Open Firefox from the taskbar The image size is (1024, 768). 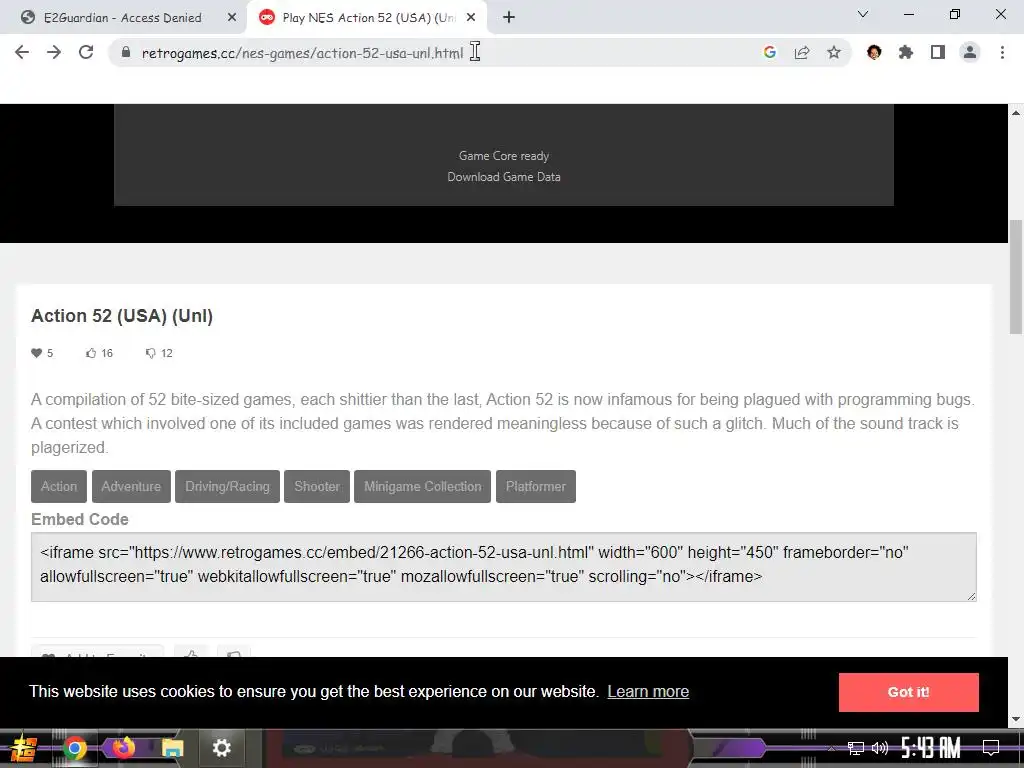tap(123, 748)
